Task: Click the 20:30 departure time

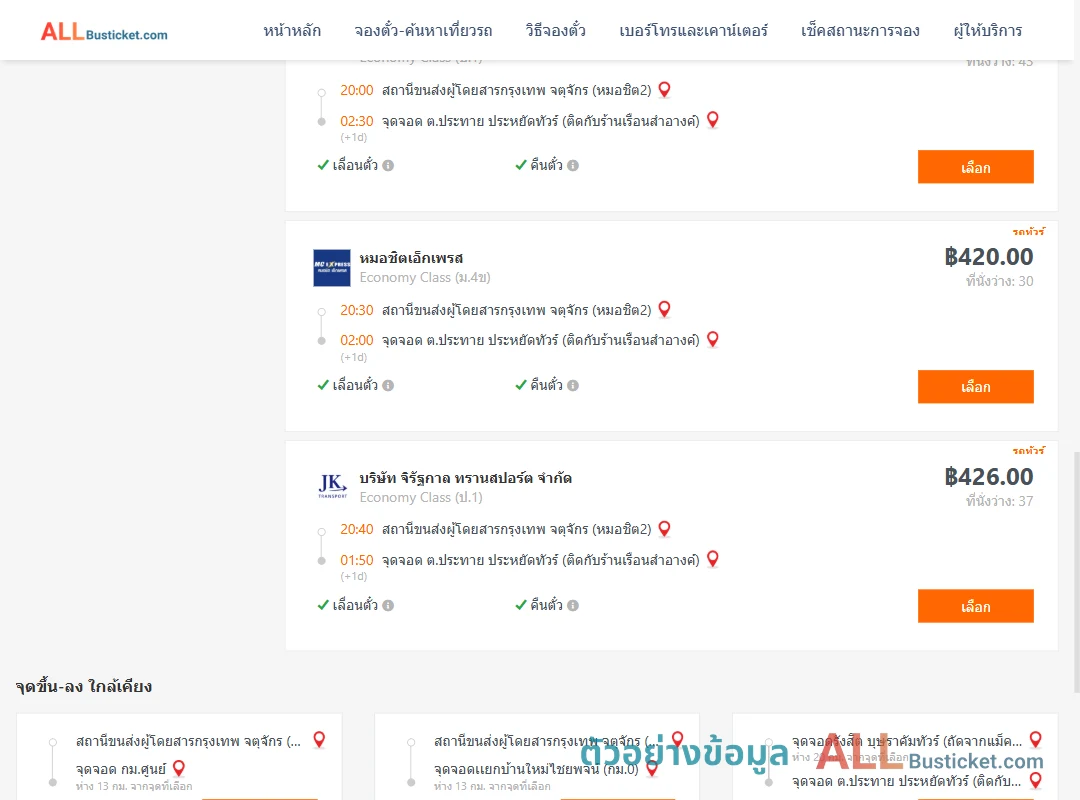Action: click(x=357, y=310)
